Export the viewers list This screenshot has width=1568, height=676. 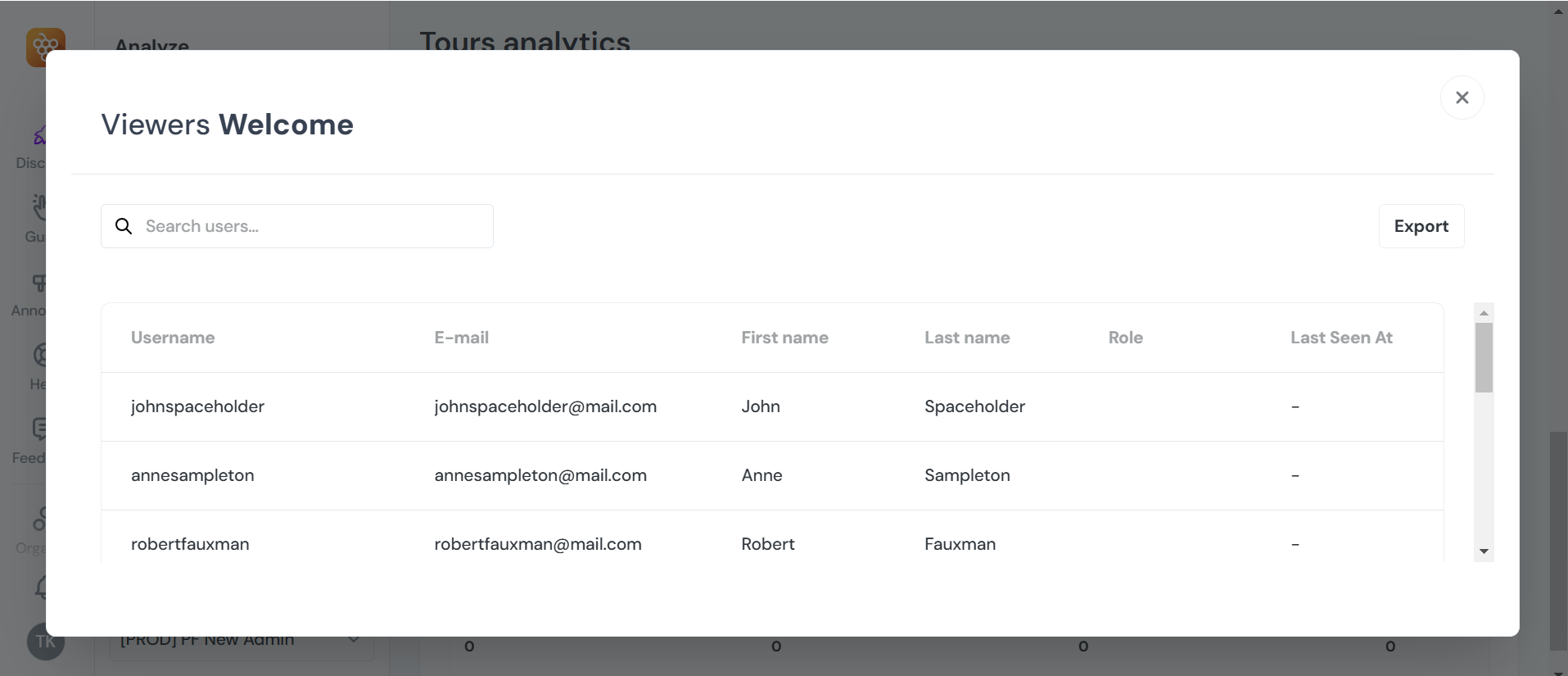pos(1421,226)
